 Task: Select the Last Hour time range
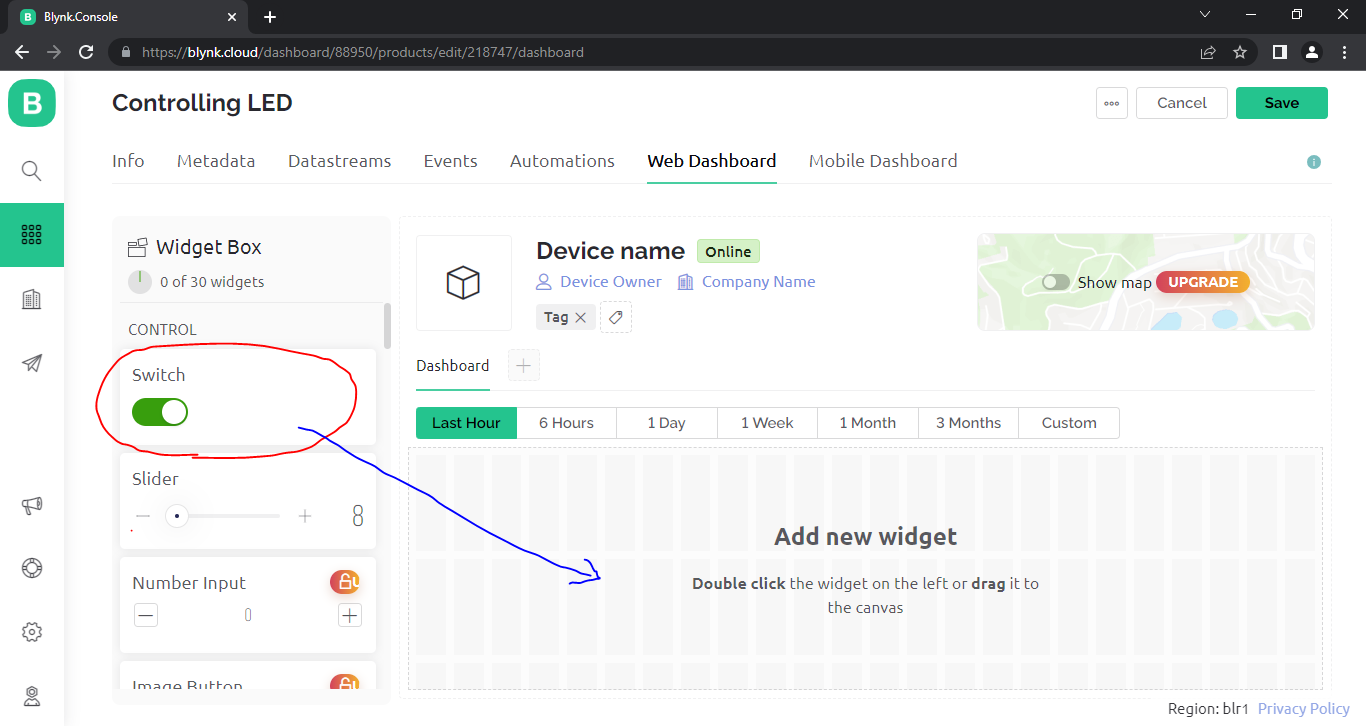(x=466, y=423)
